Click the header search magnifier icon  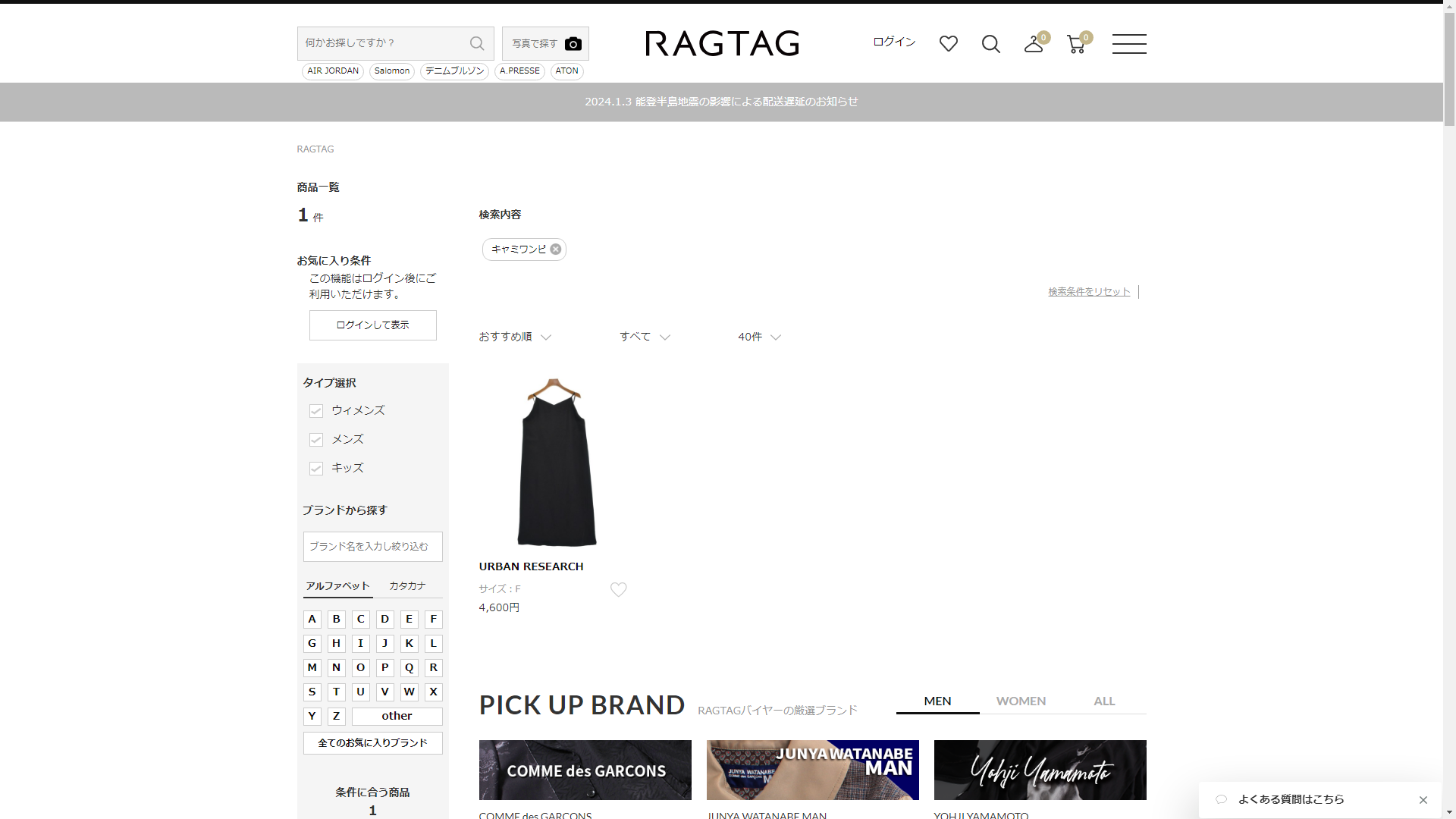[x=990, y=44]
